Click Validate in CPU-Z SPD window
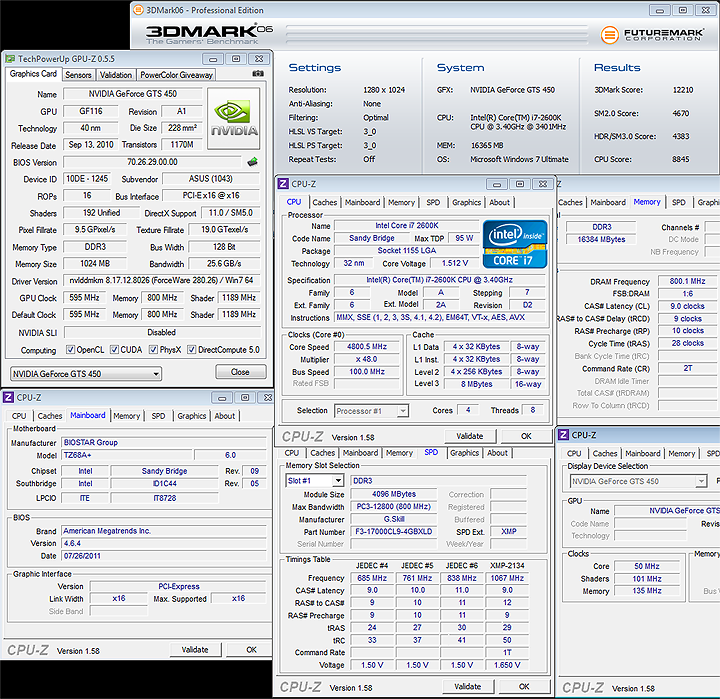The width and height of the screenshot is (720, 699). click(x=468, y=686)
